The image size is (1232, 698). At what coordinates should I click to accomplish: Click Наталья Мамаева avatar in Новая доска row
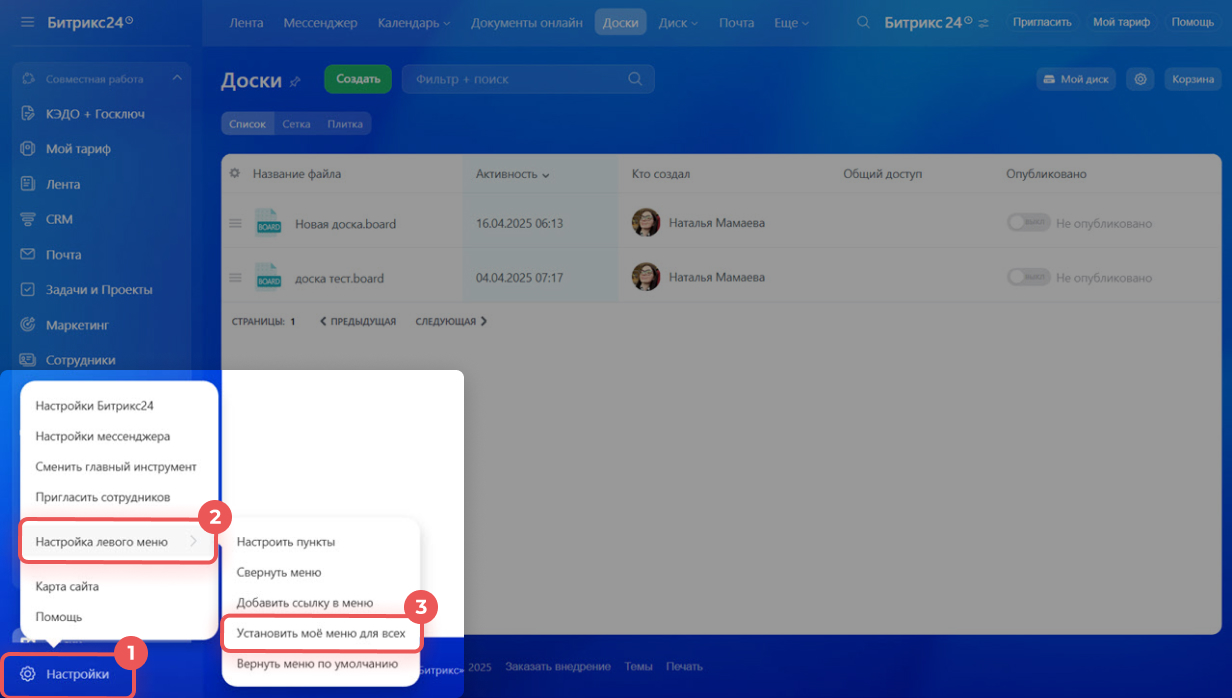tap(646, 222)
